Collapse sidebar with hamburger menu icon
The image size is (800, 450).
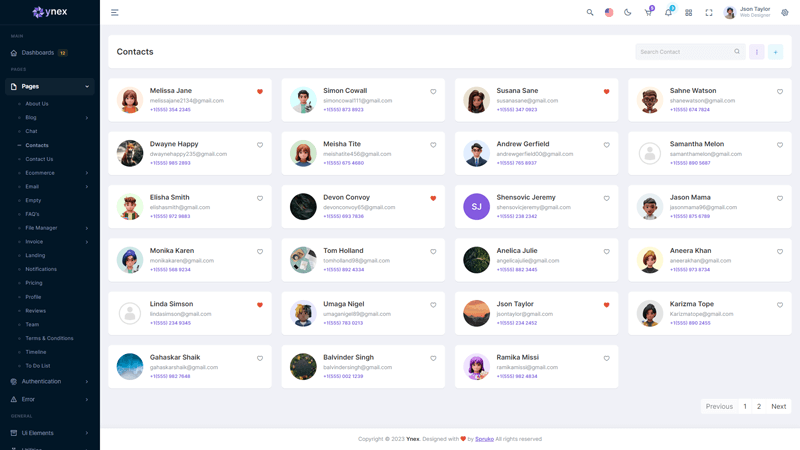[115, 13]
